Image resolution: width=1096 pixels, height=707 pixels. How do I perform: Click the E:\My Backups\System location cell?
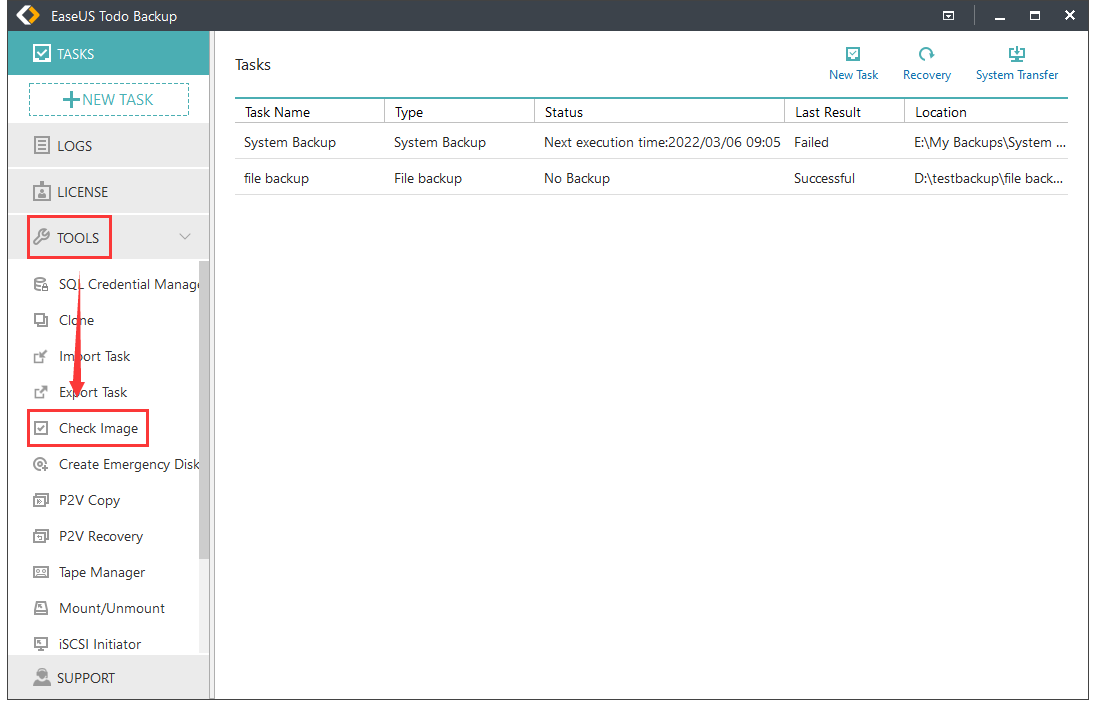[990, 142]
